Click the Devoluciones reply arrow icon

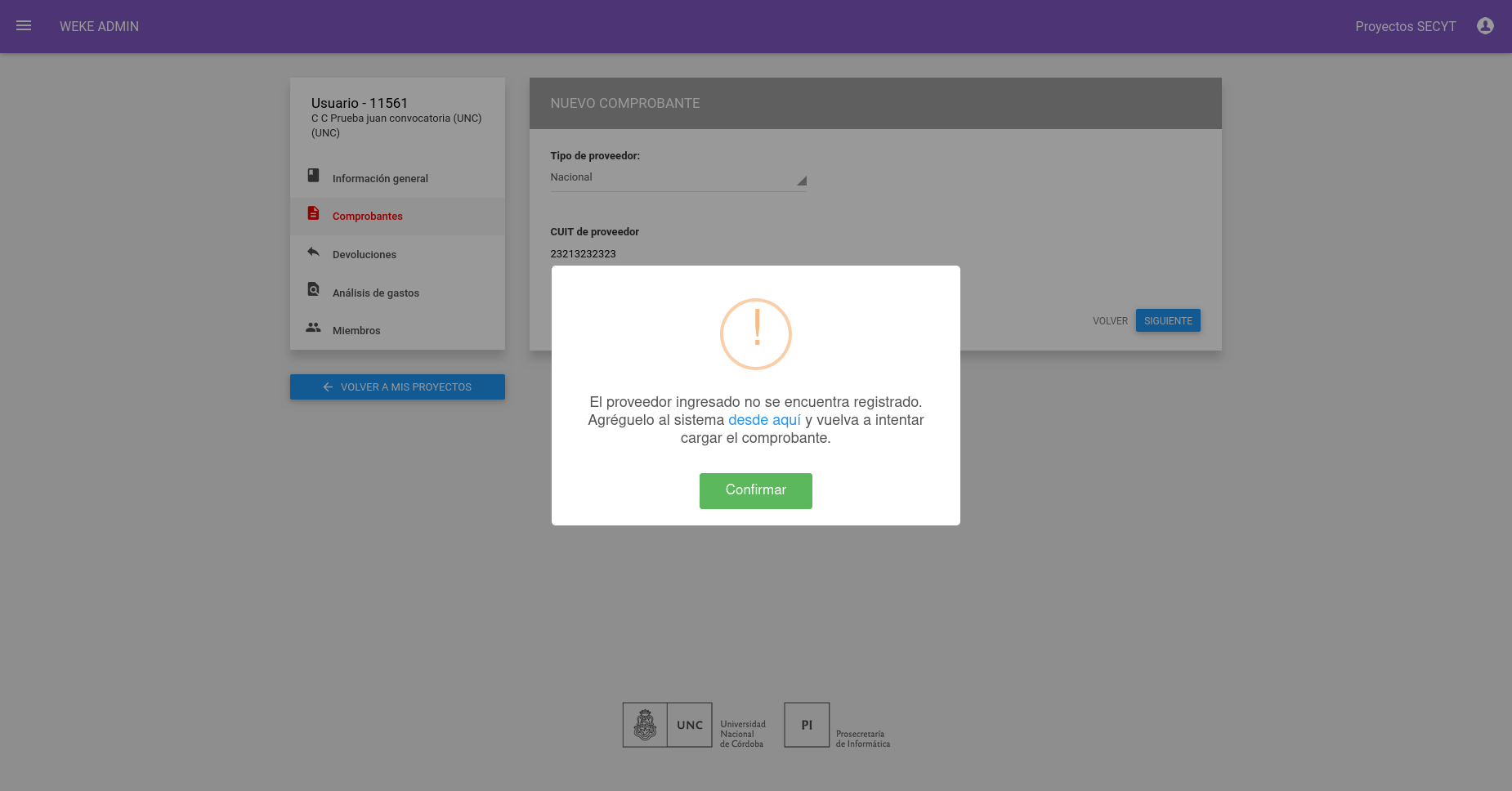click(313, 252)
